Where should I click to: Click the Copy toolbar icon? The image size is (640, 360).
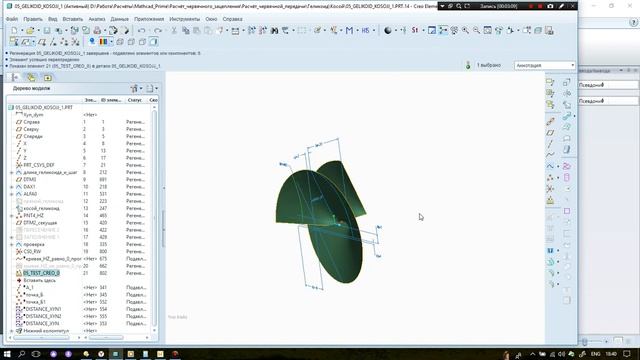tap(186, 30)
